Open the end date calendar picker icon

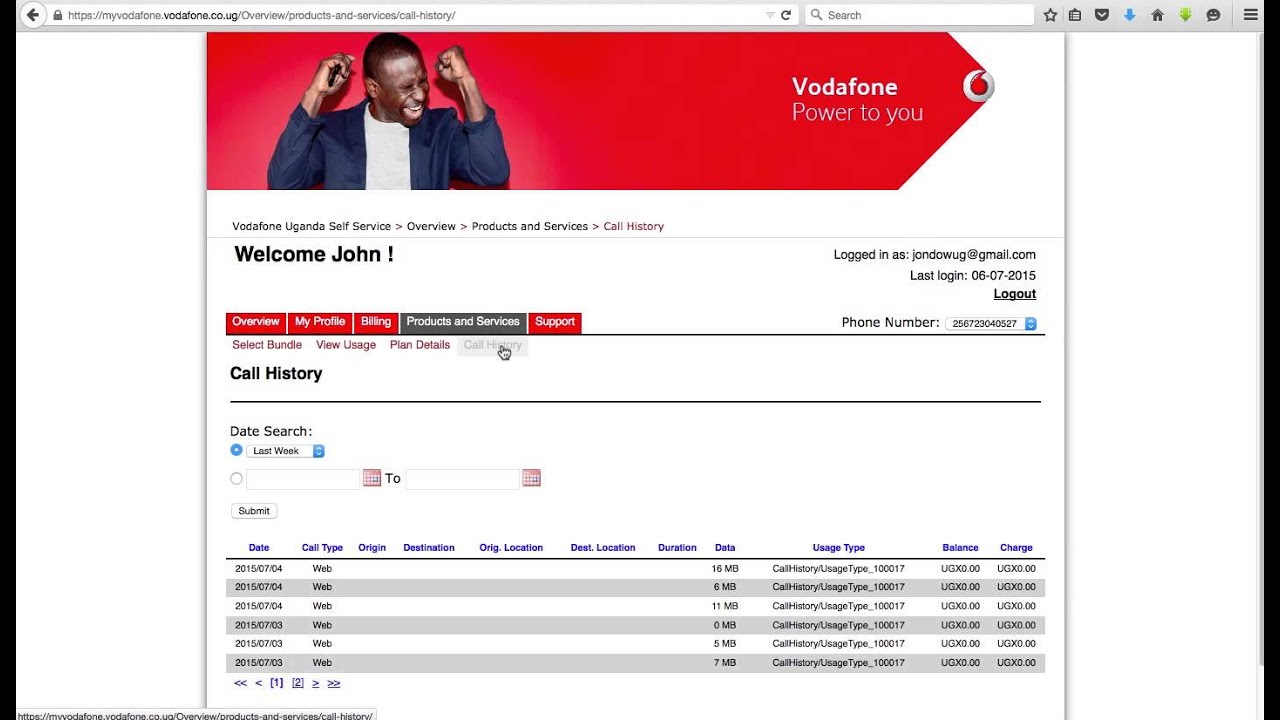(531, 478)
